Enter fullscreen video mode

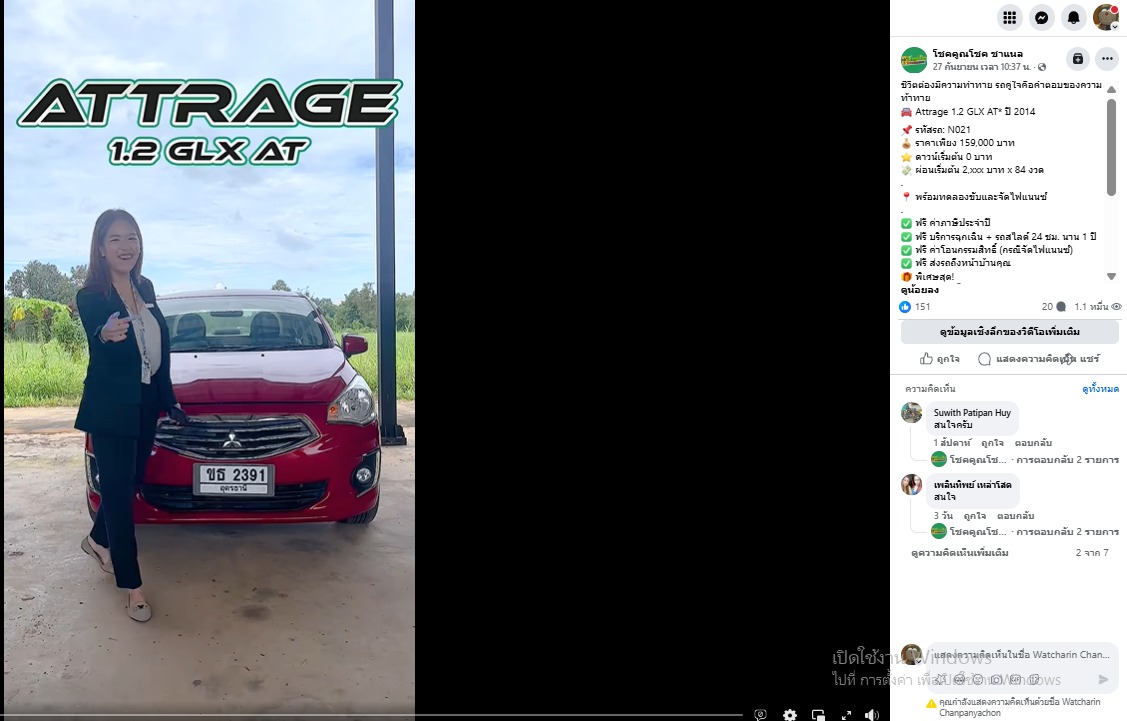(x=846, y=715)
